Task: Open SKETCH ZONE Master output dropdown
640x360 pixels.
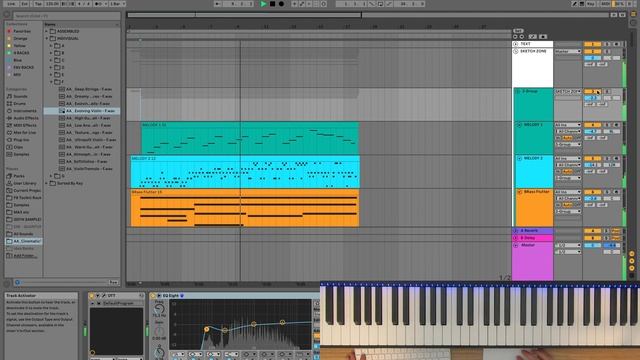Action: click(568, 51)
